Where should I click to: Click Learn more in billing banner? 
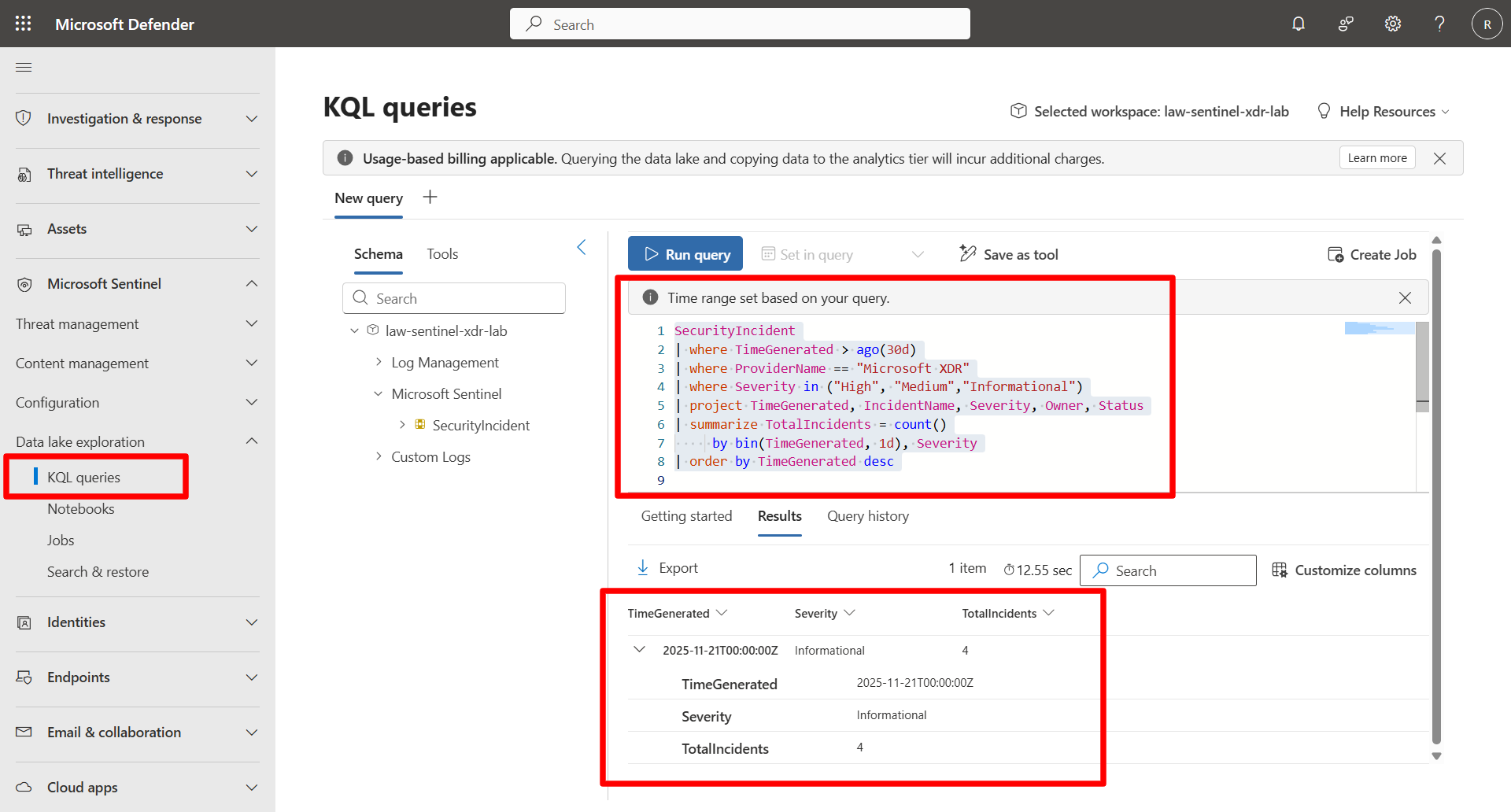[1377, 158]
